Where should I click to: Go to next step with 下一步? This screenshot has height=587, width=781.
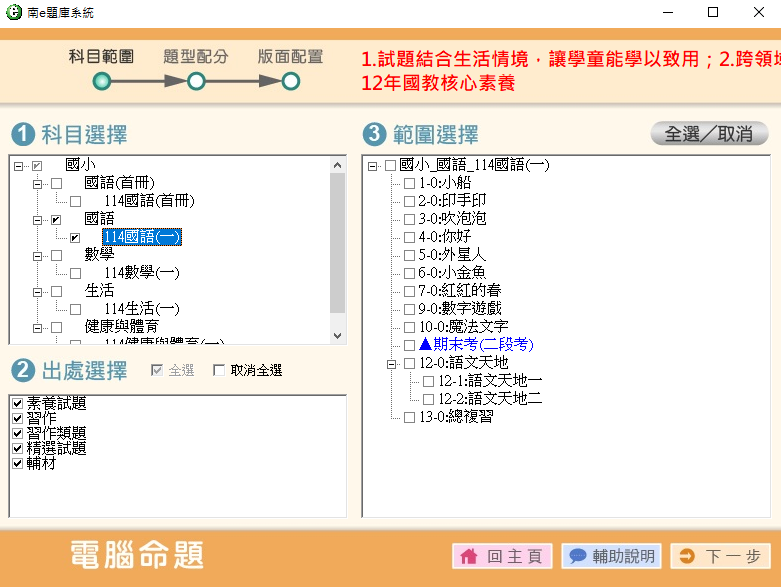720,557
